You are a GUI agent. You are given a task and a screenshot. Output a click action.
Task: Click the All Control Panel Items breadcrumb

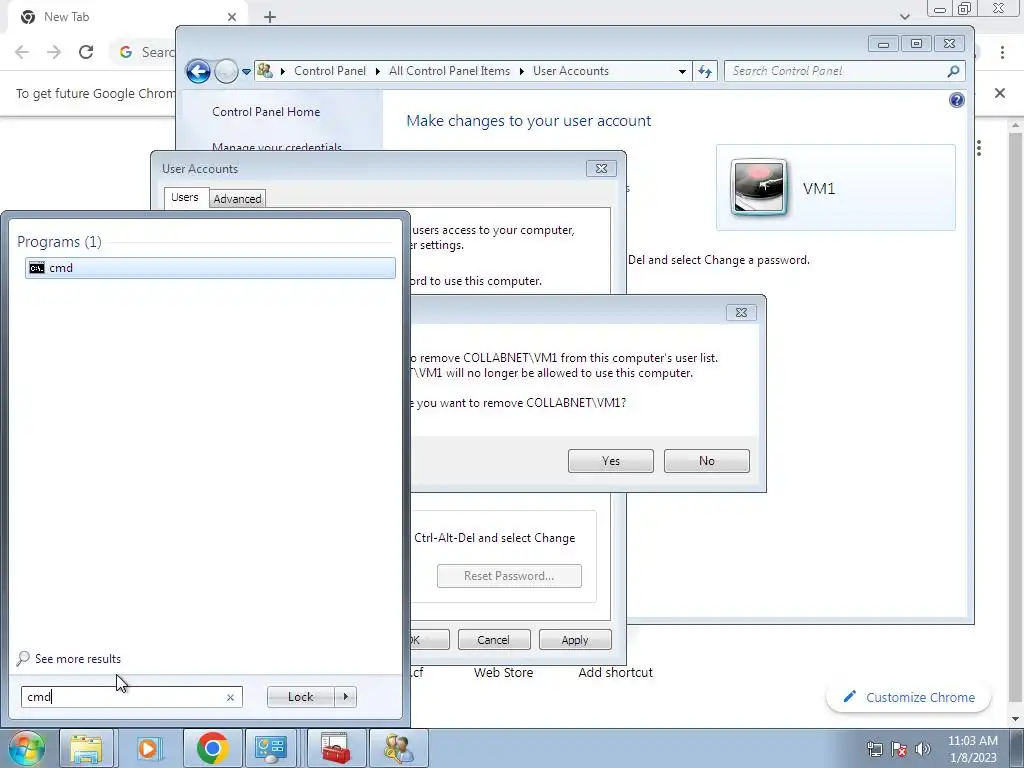(x=449, y=71)
